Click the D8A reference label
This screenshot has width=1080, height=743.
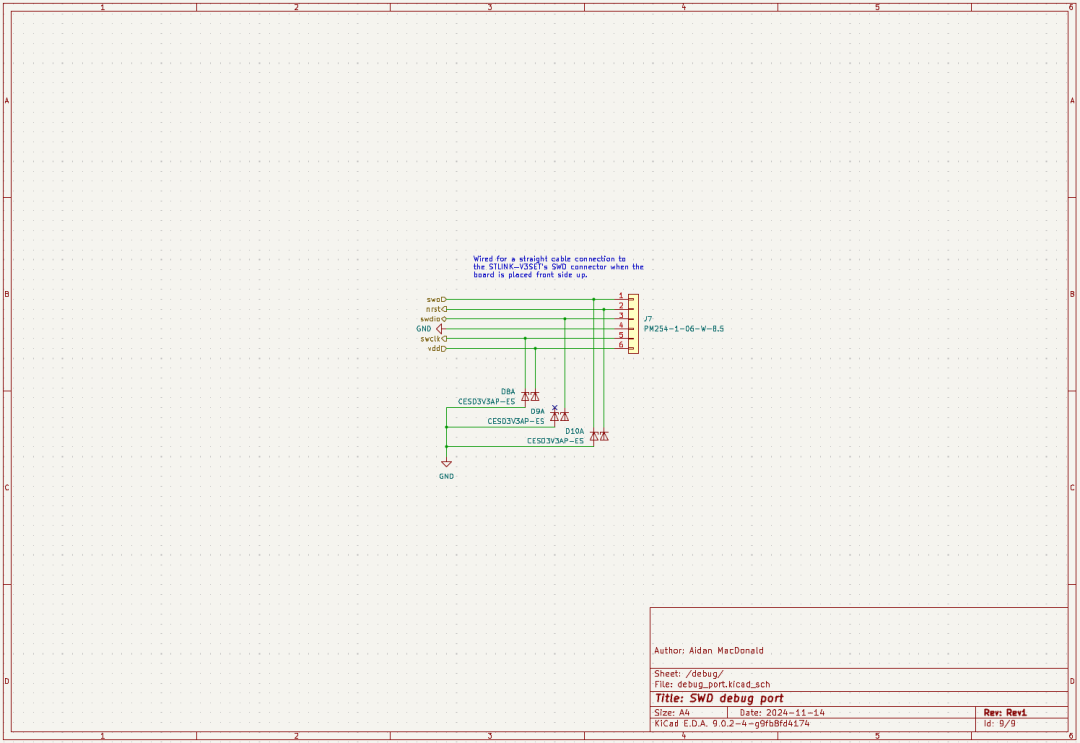coord(508,392)
